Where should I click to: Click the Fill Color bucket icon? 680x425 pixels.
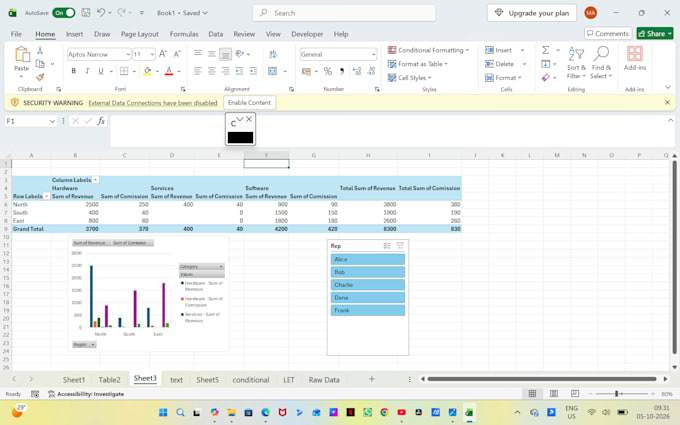tap(147, 71)
